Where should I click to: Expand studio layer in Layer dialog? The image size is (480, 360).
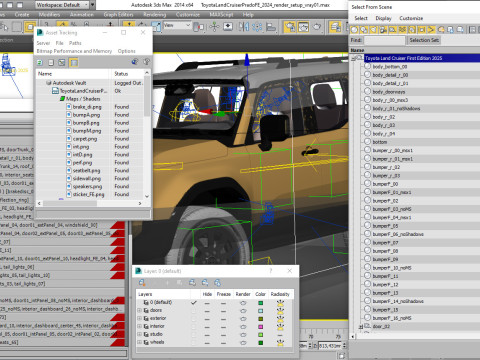tap(140, 334)
